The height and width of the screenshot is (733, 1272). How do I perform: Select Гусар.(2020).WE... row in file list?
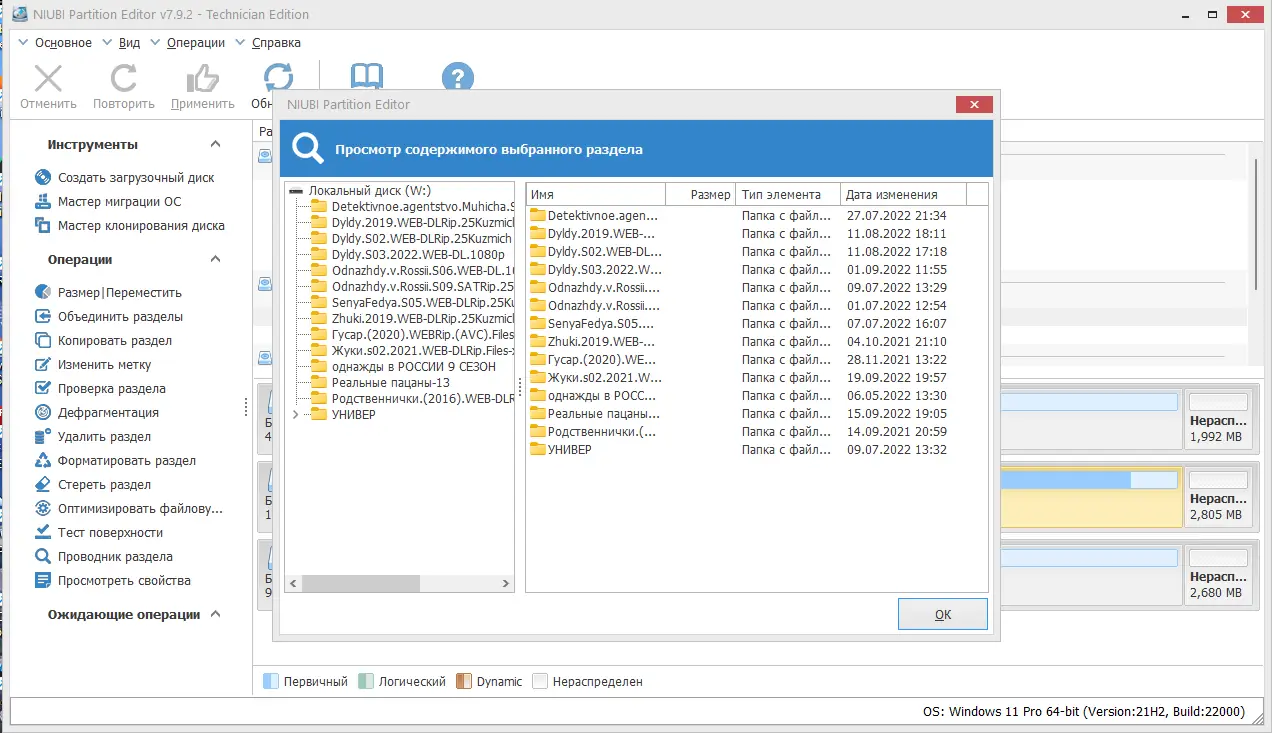(757, 360)
